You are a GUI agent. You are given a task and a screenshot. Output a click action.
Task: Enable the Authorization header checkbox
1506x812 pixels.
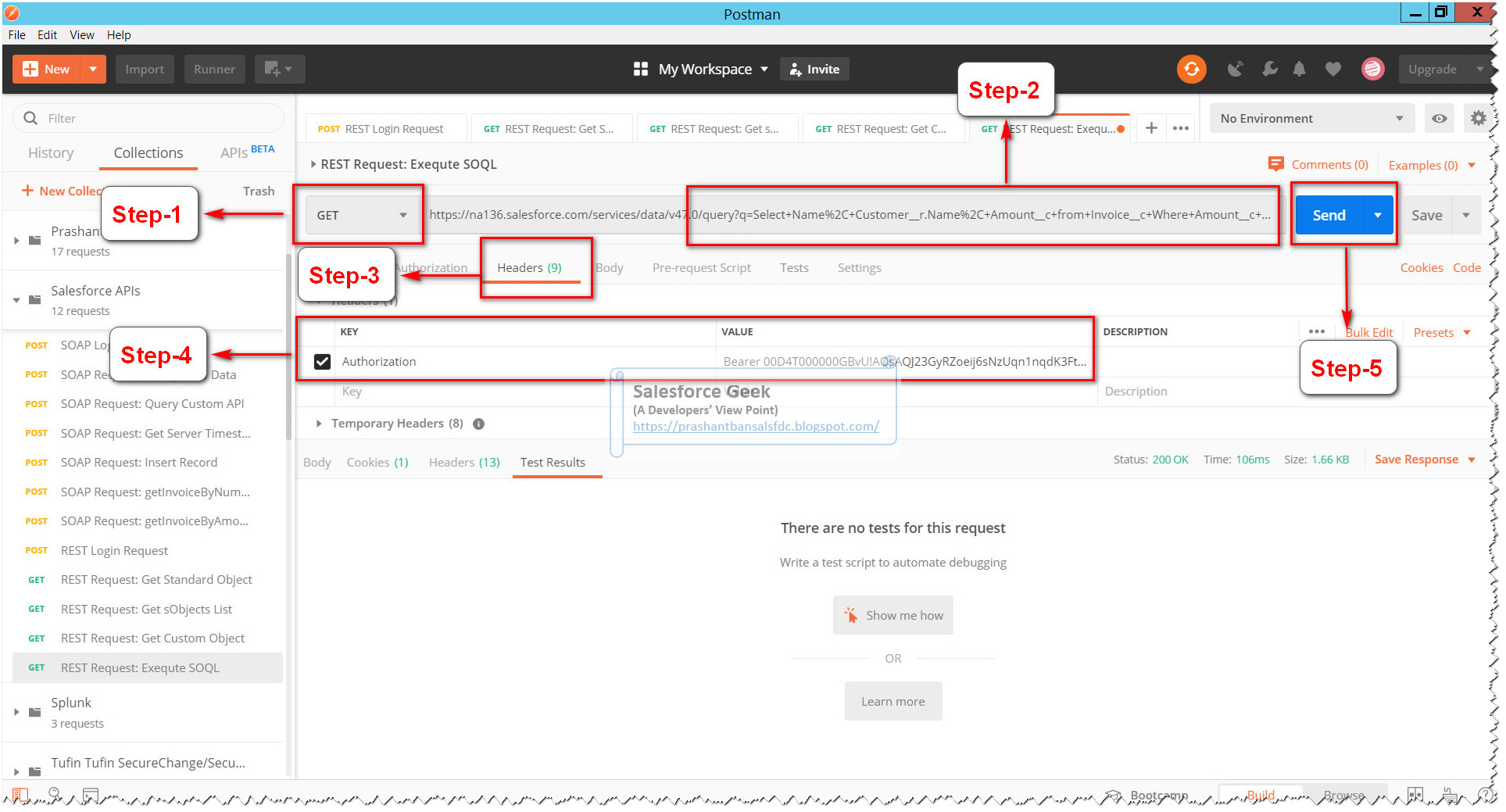[x=322, y=361]
